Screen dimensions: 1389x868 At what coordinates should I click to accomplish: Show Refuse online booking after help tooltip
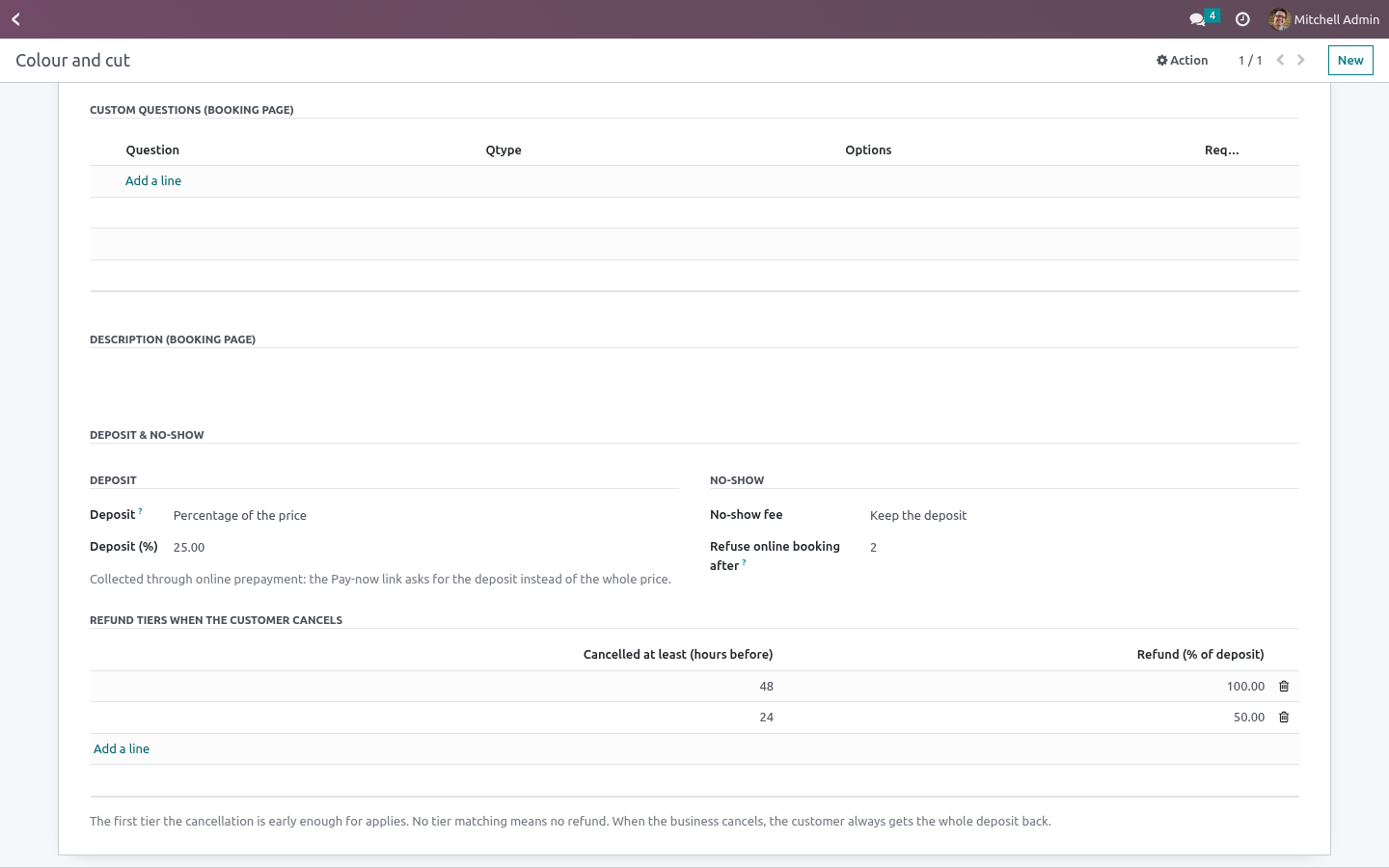[744, 562]
